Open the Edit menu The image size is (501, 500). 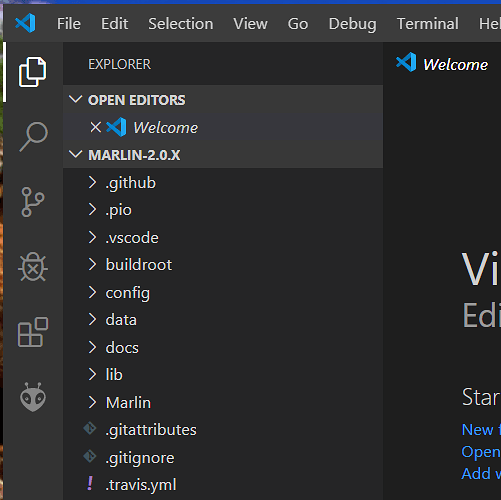114,24
